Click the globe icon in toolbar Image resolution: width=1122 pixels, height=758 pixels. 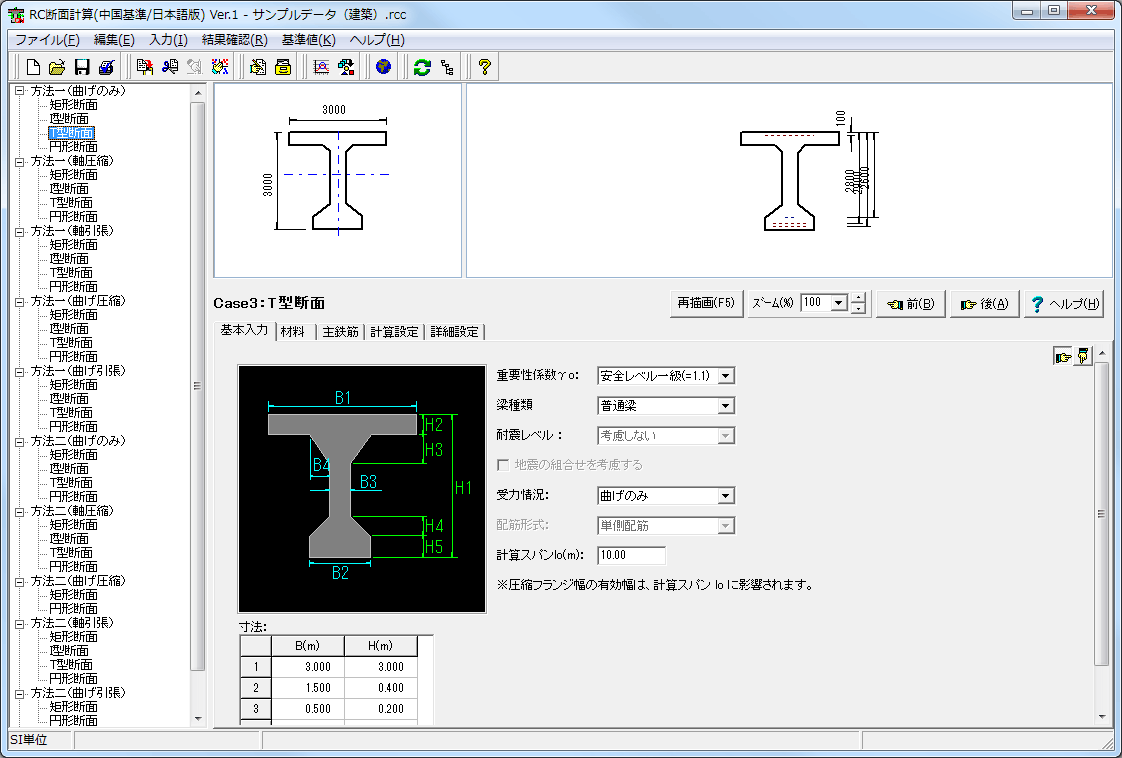pos(382,67)
